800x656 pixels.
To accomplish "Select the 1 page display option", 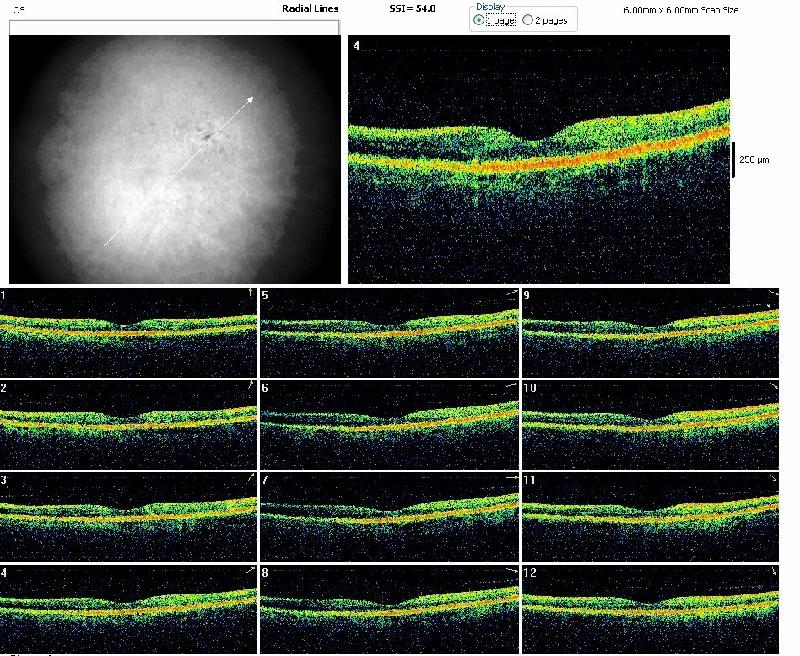I will tap(479, 20).
